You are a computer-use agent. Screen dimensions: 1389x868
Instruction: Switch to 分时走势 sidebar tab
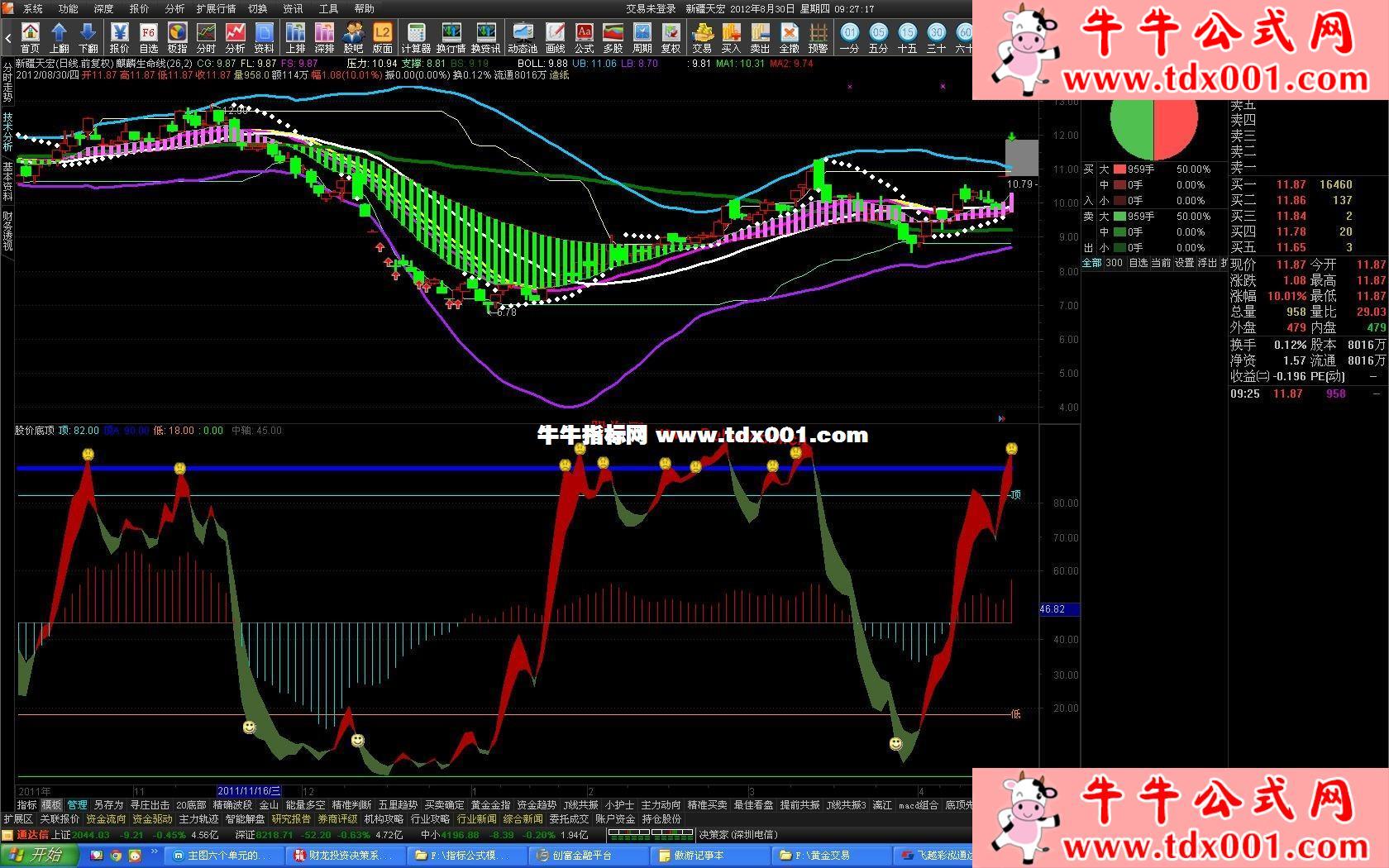tap(7, 82)
